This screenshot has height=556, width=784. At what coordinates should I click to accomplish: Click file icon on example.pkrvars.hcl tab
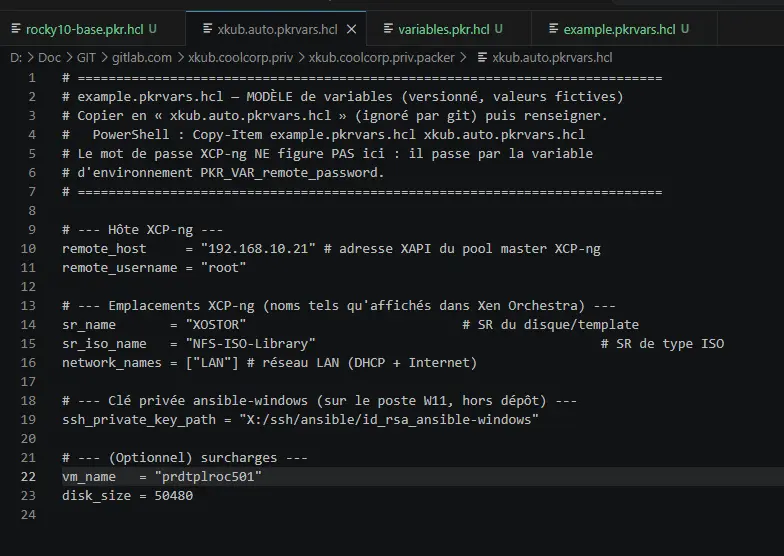click(x=553, y=29)
